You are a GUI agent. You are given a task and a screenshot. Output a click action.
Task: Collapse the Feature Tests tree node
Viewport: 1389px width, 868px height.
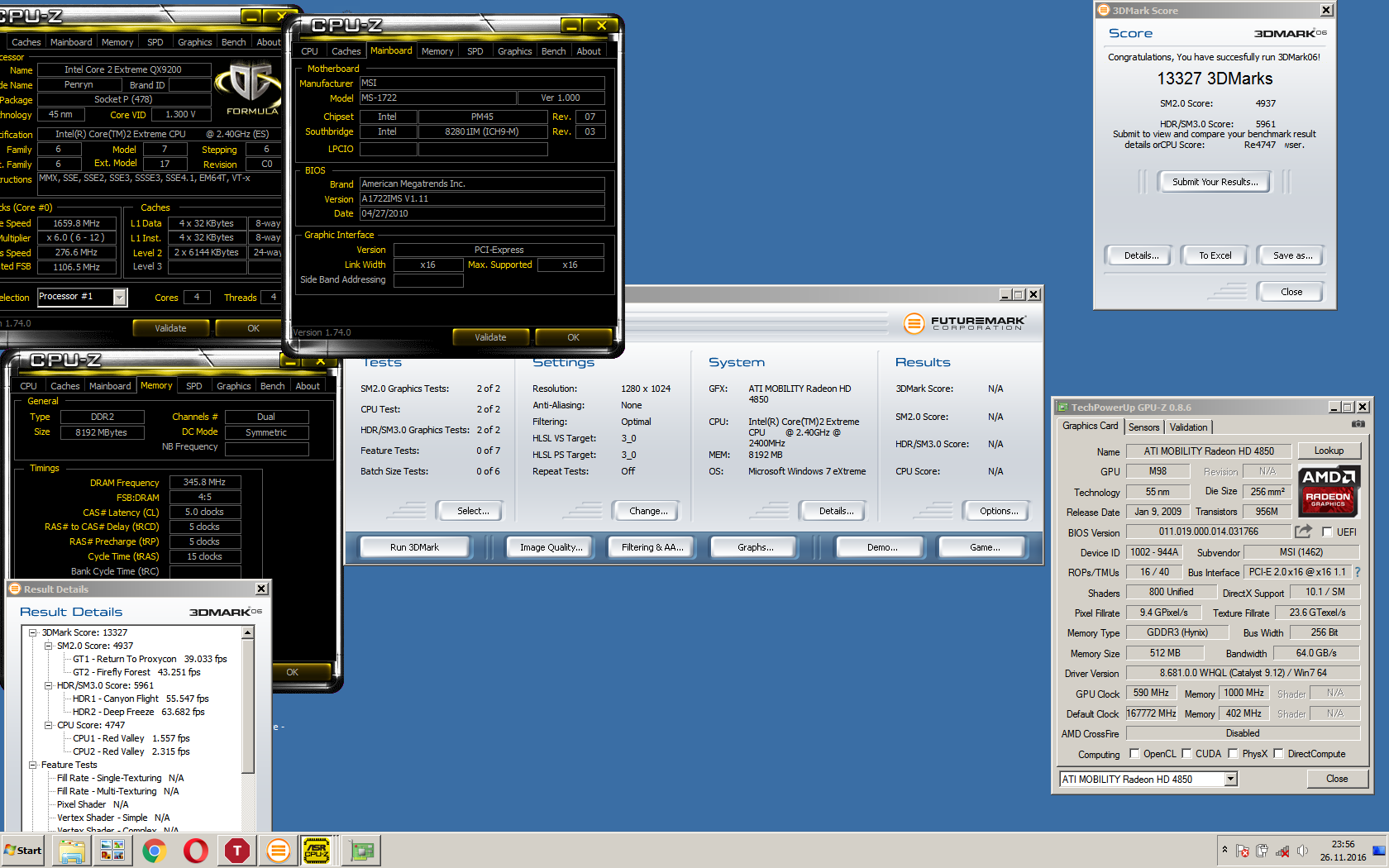coord(33,765)
